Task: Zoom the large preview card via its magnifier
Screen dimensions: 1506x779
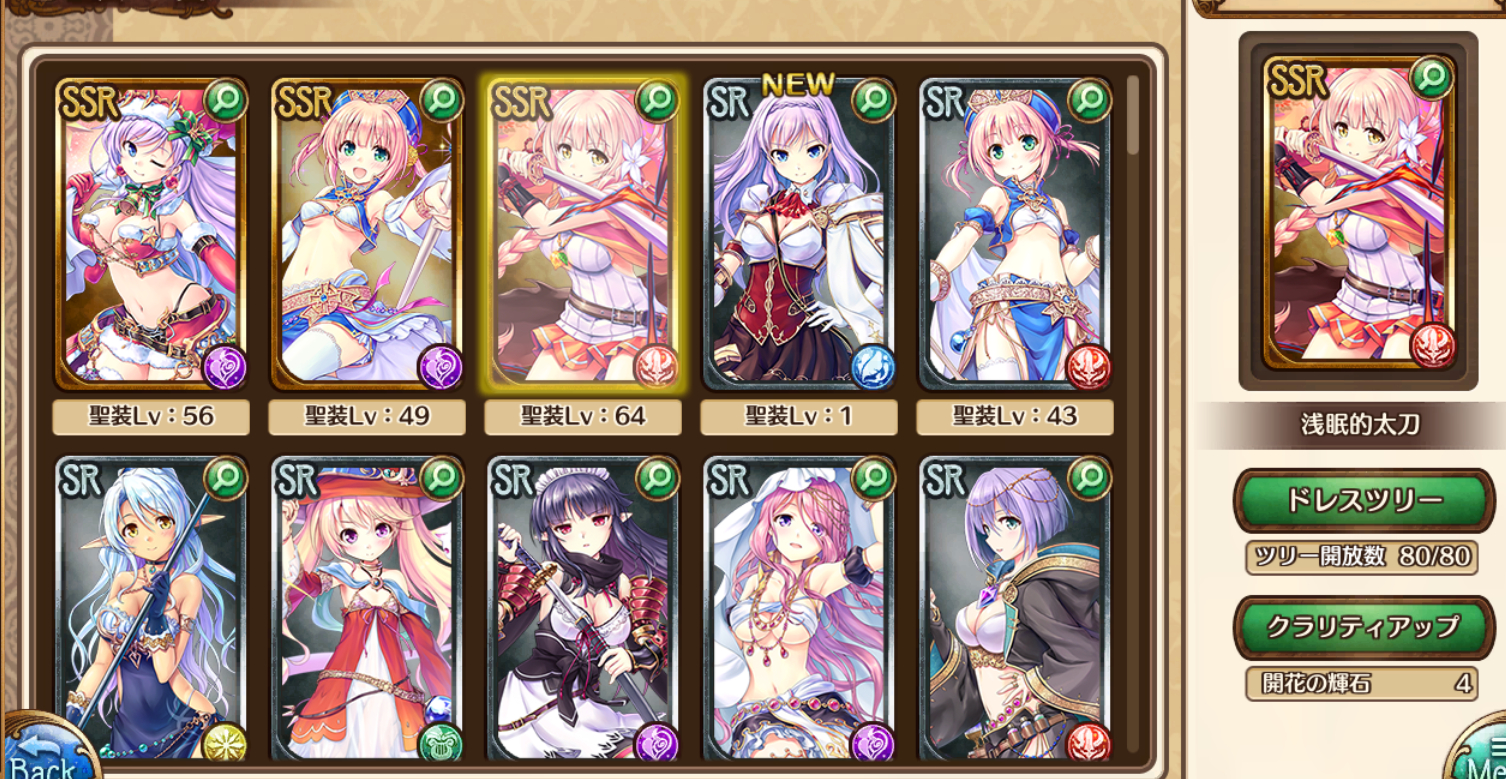Action: (x=1432, y=78)
